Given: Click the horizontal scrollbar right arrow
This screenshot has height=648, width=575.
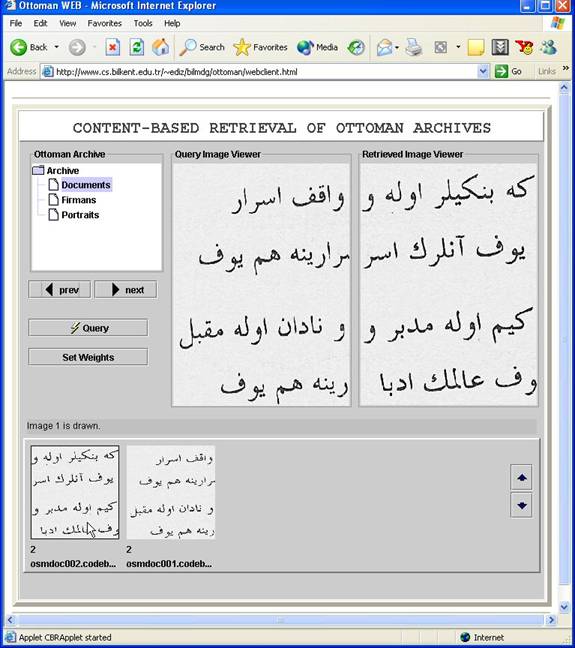Looking at the screenshot, I should 551,619.
